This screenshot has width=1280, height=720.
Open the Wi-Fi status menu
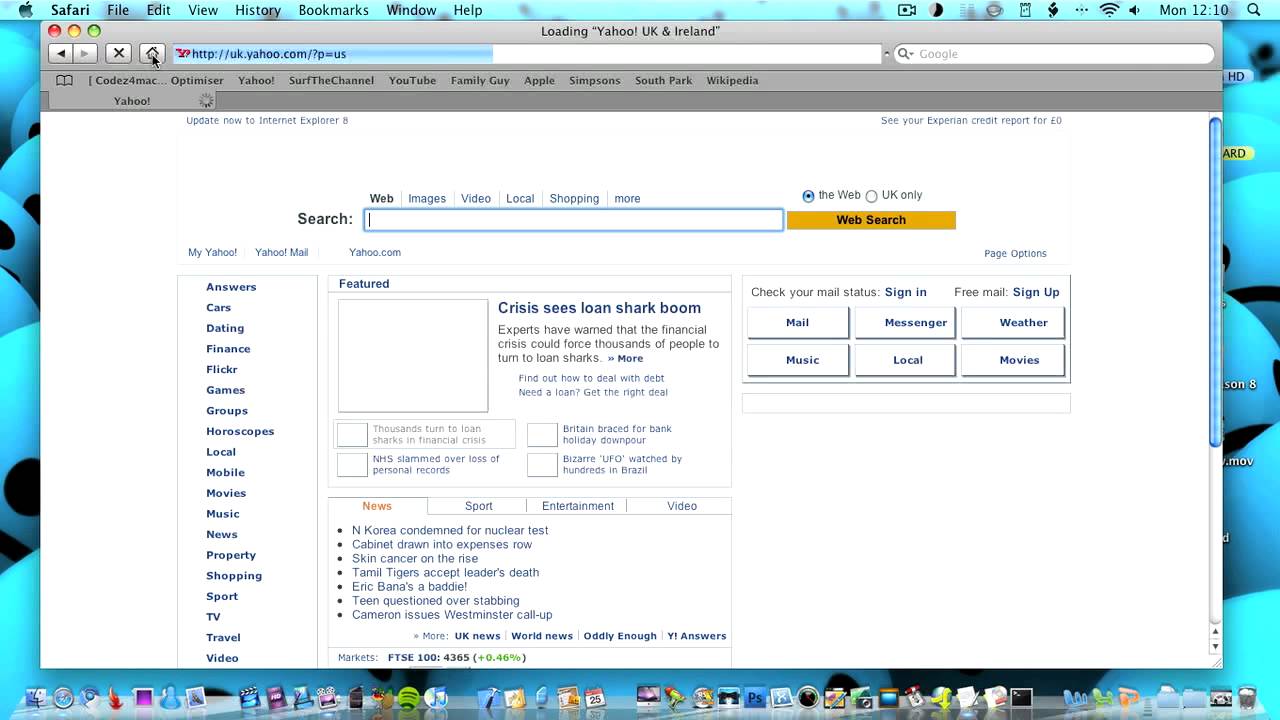[1109, 10]
